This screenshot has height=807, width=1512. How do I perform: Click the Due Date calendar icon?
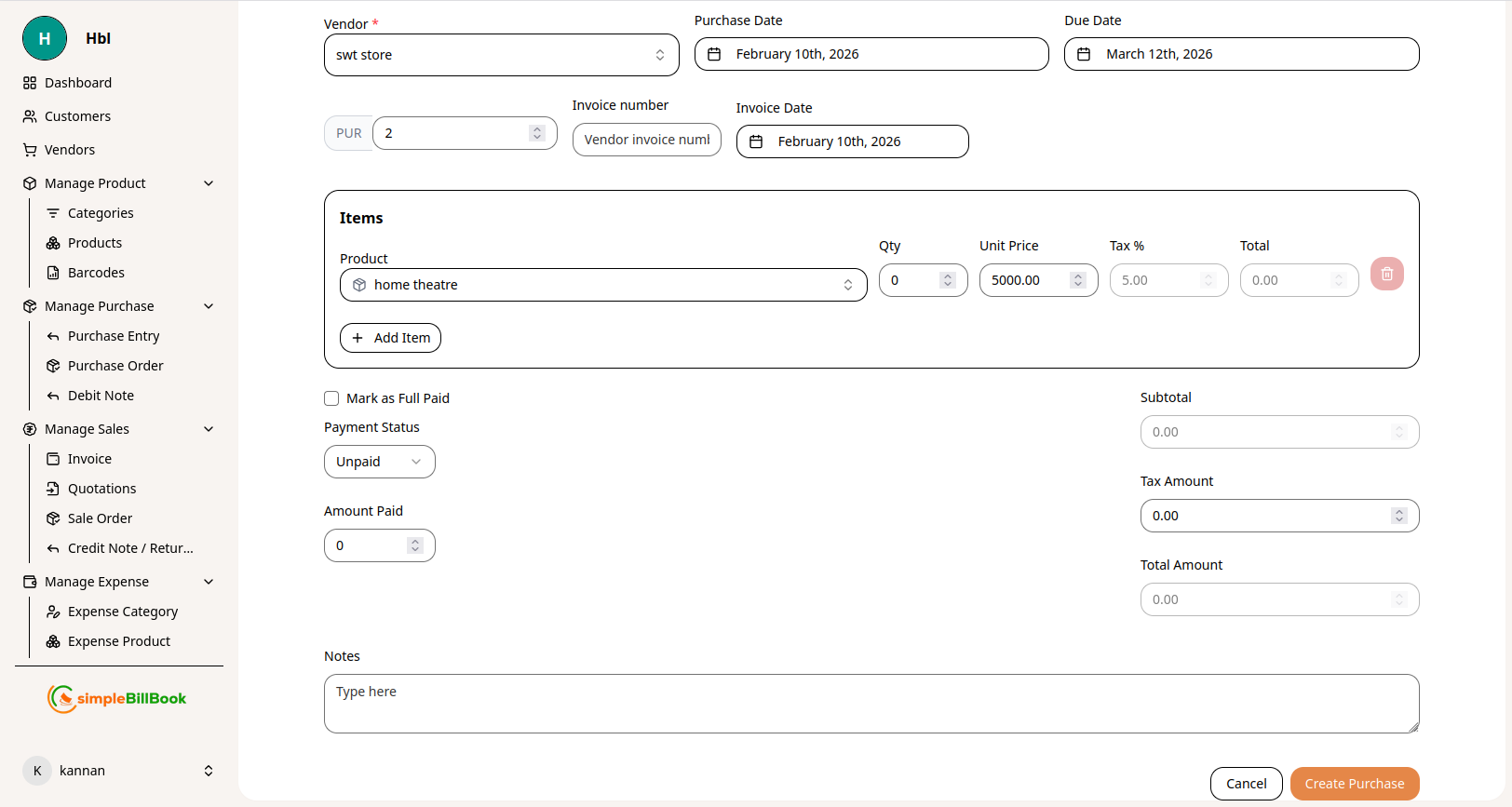pos(1084,54)
